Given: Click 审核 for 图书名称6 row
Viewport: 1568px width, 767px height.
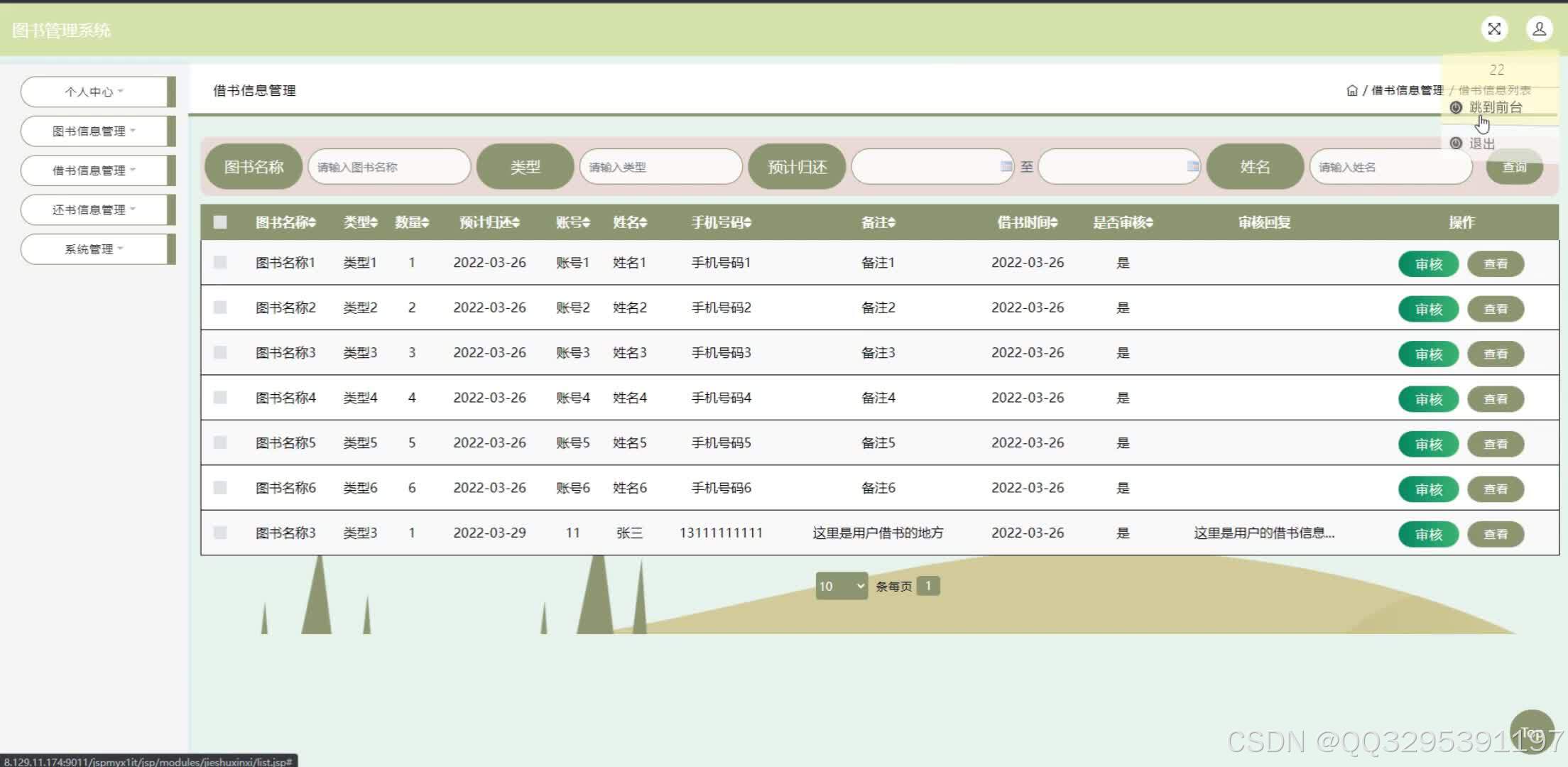Looking at the screenshot, I should [1428, 489].
